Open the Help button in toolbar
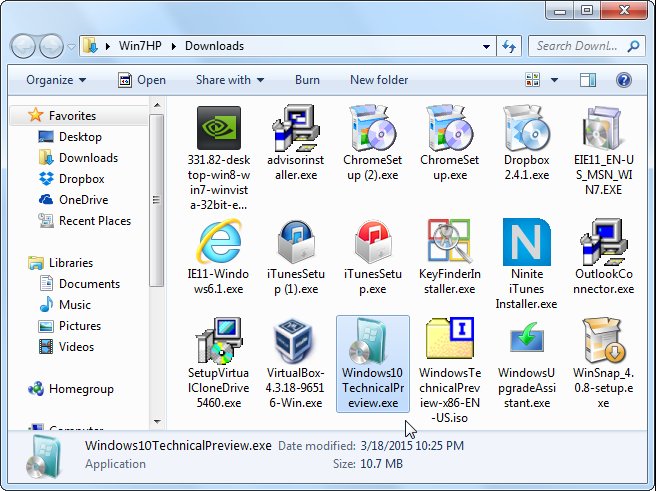The height and width of the screenshot is (491, 656). tap(623, 80)
